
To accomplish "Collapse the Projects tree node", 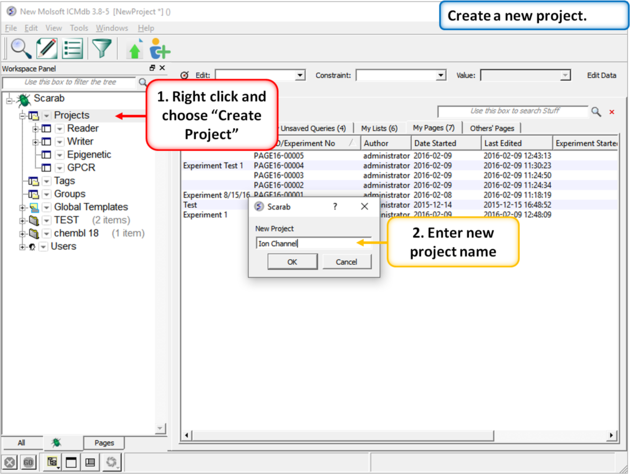I will (23, 116).
